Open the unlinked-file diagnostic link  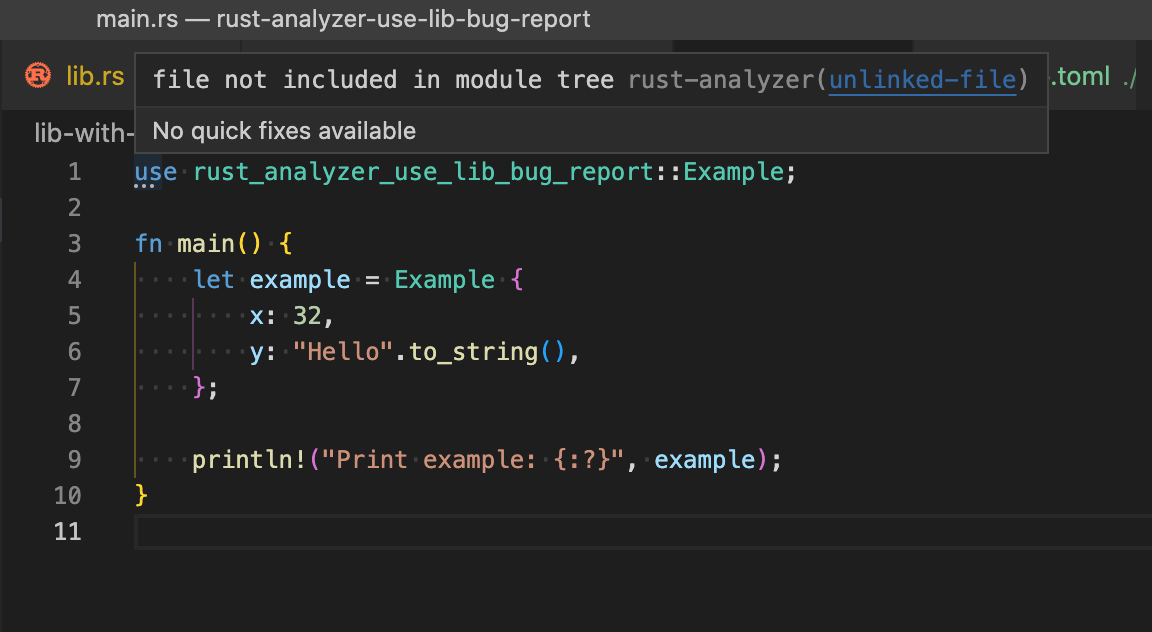[x=923, y=79]
